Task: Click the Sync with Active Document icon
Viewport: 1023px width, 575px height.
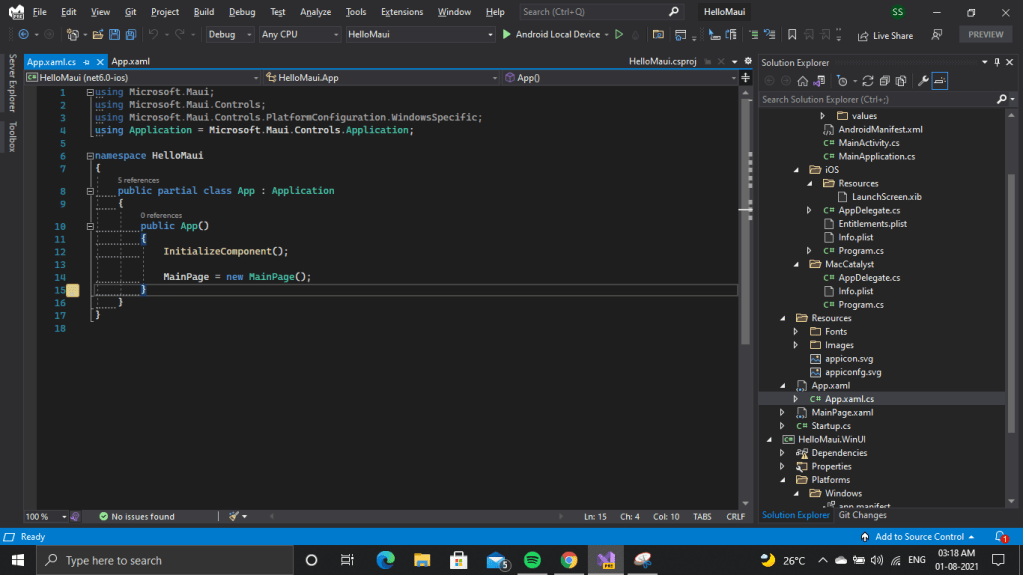Action: [x=868, y=81]
